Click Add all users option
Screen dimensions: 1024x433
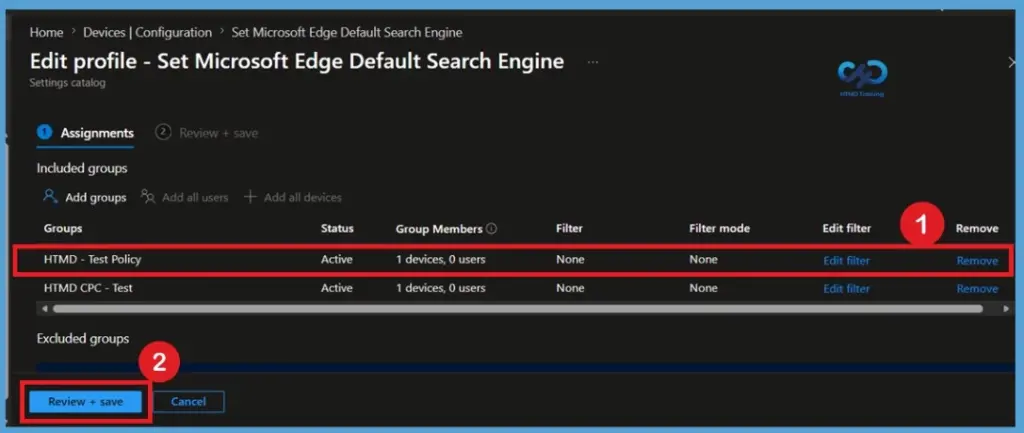185,197
